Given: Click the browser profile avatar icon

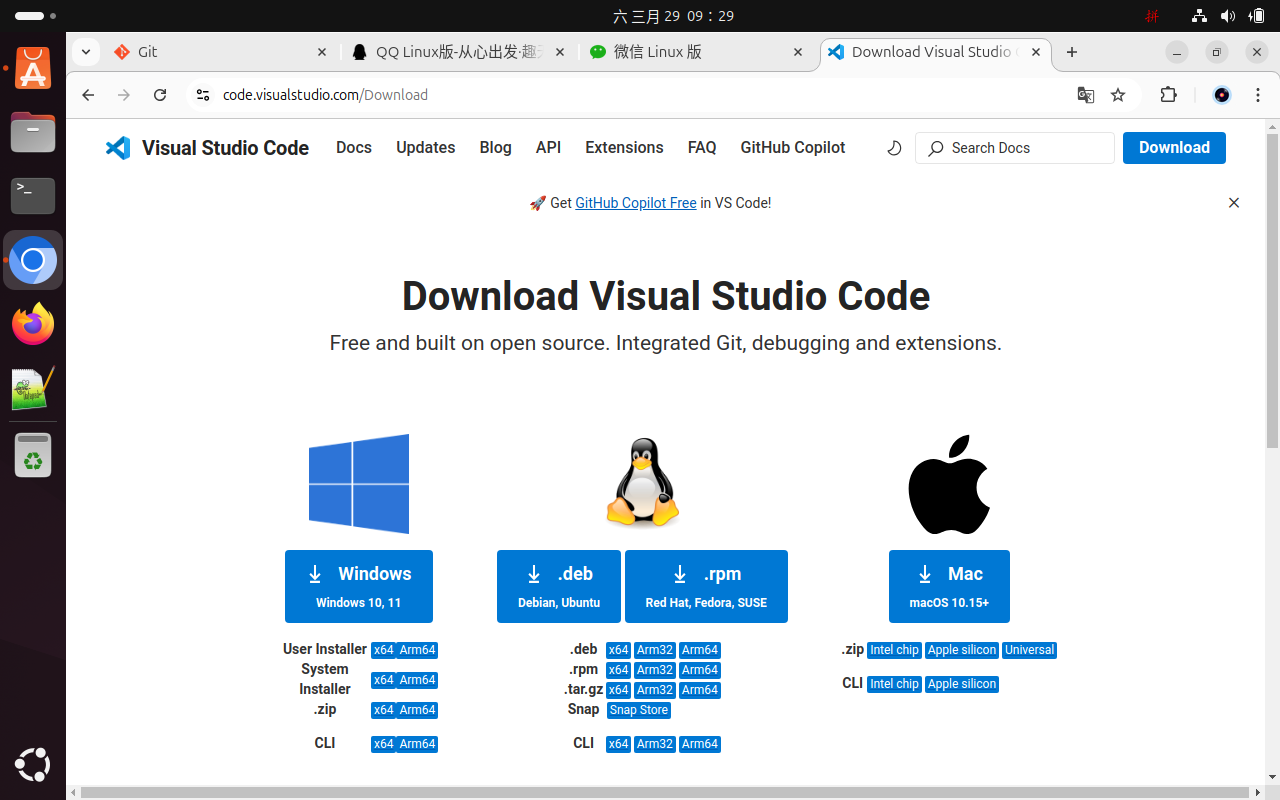Looking at the screenshot, I should tap(1221, 95).
